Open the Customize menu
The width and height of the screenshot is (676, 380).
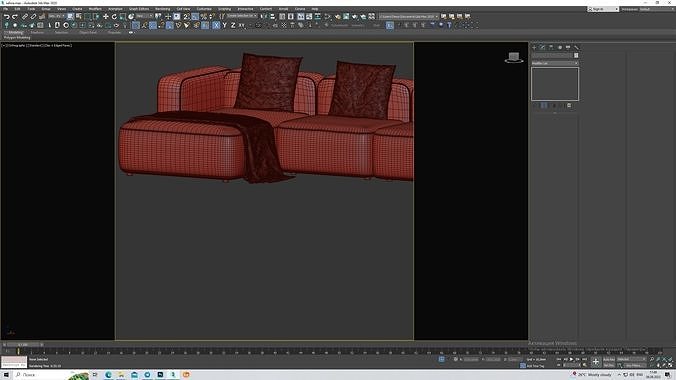click(204, 9)
